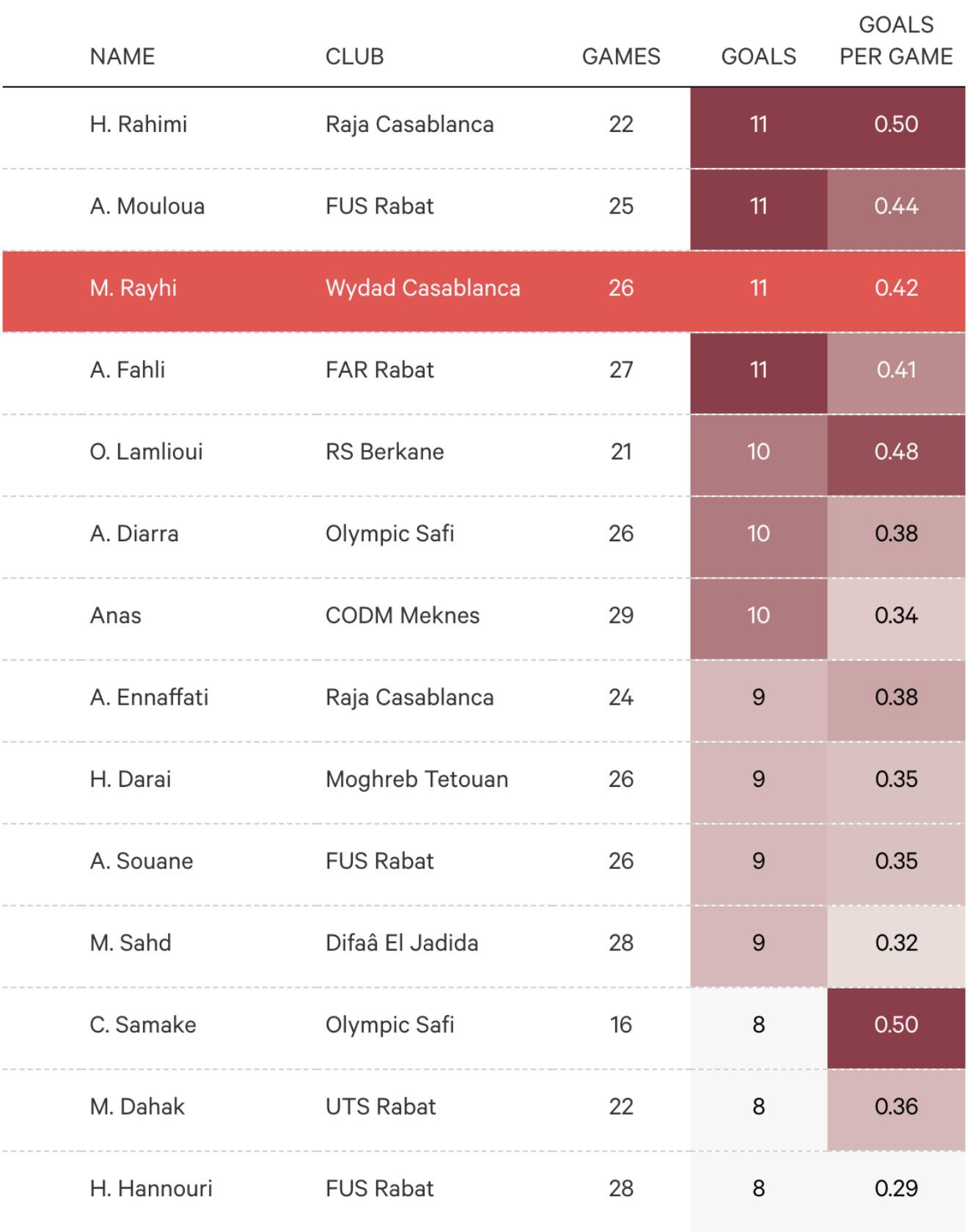The image size is (968, 1232).
Task: Click the RS Berkane club cell
Action: tap(384, 452)
